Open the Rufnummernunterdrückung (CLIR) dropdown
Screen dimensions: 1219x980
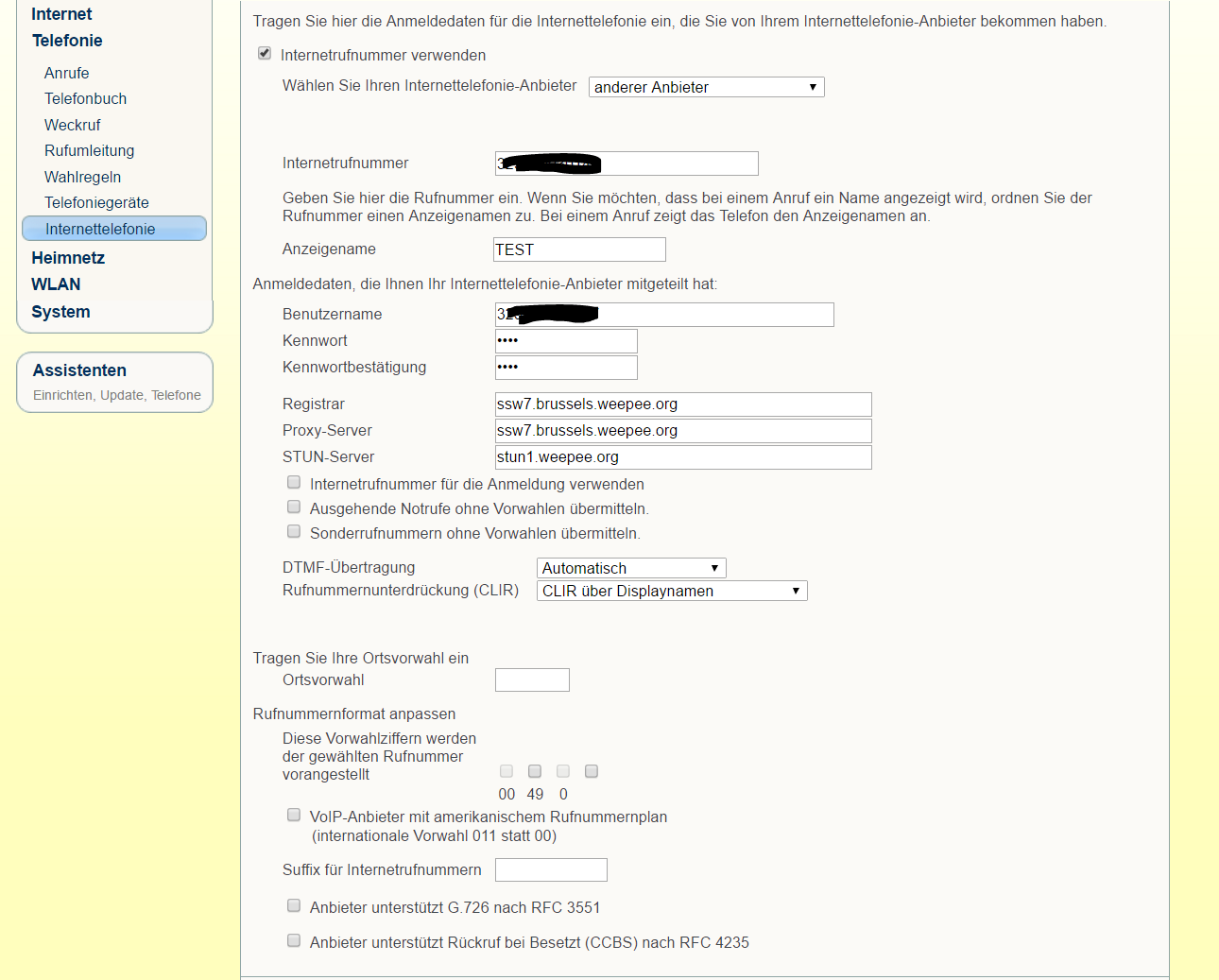click(x=671, y=591)
